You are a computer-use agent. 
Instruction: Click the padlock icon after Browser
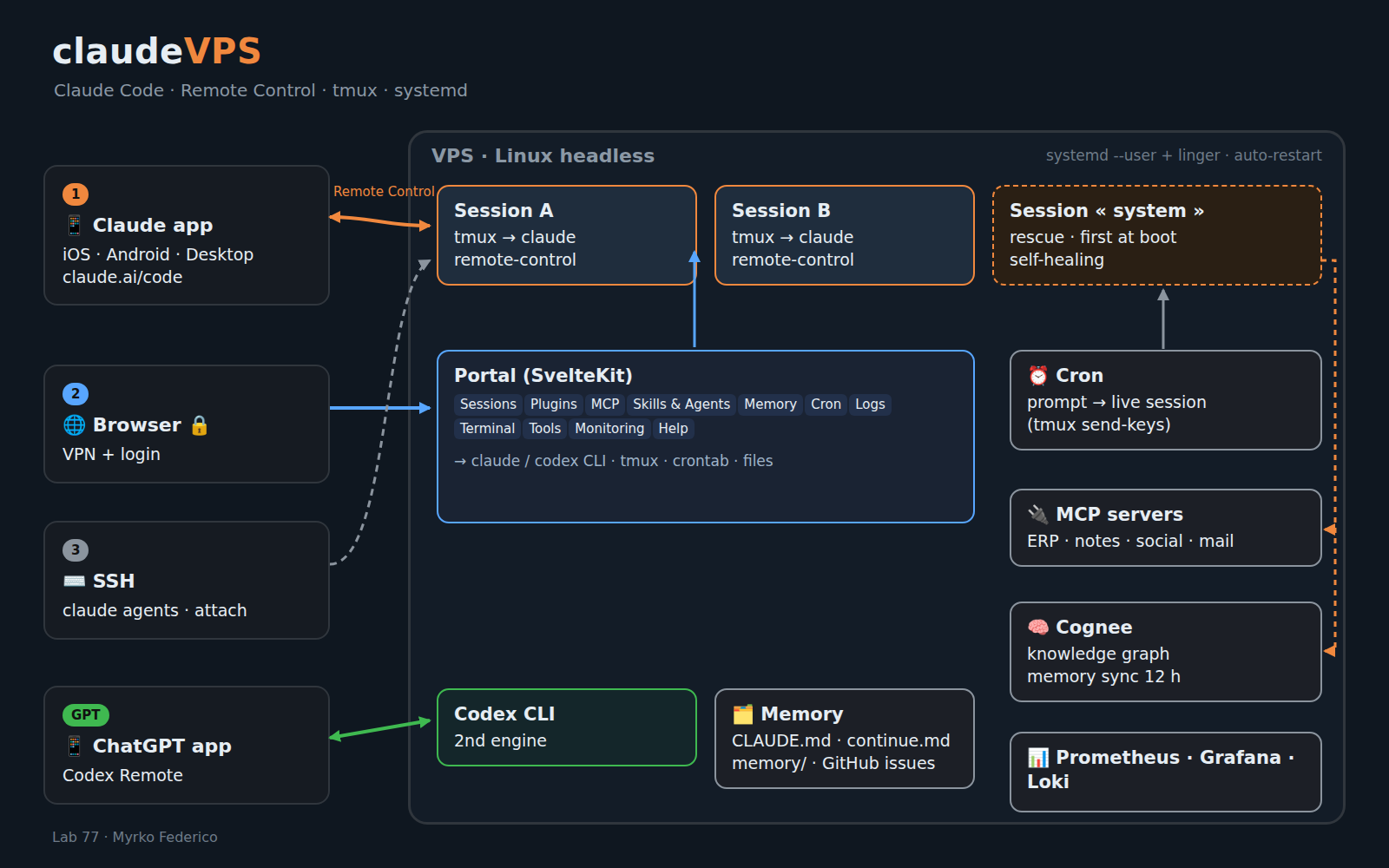click(200, 425)
